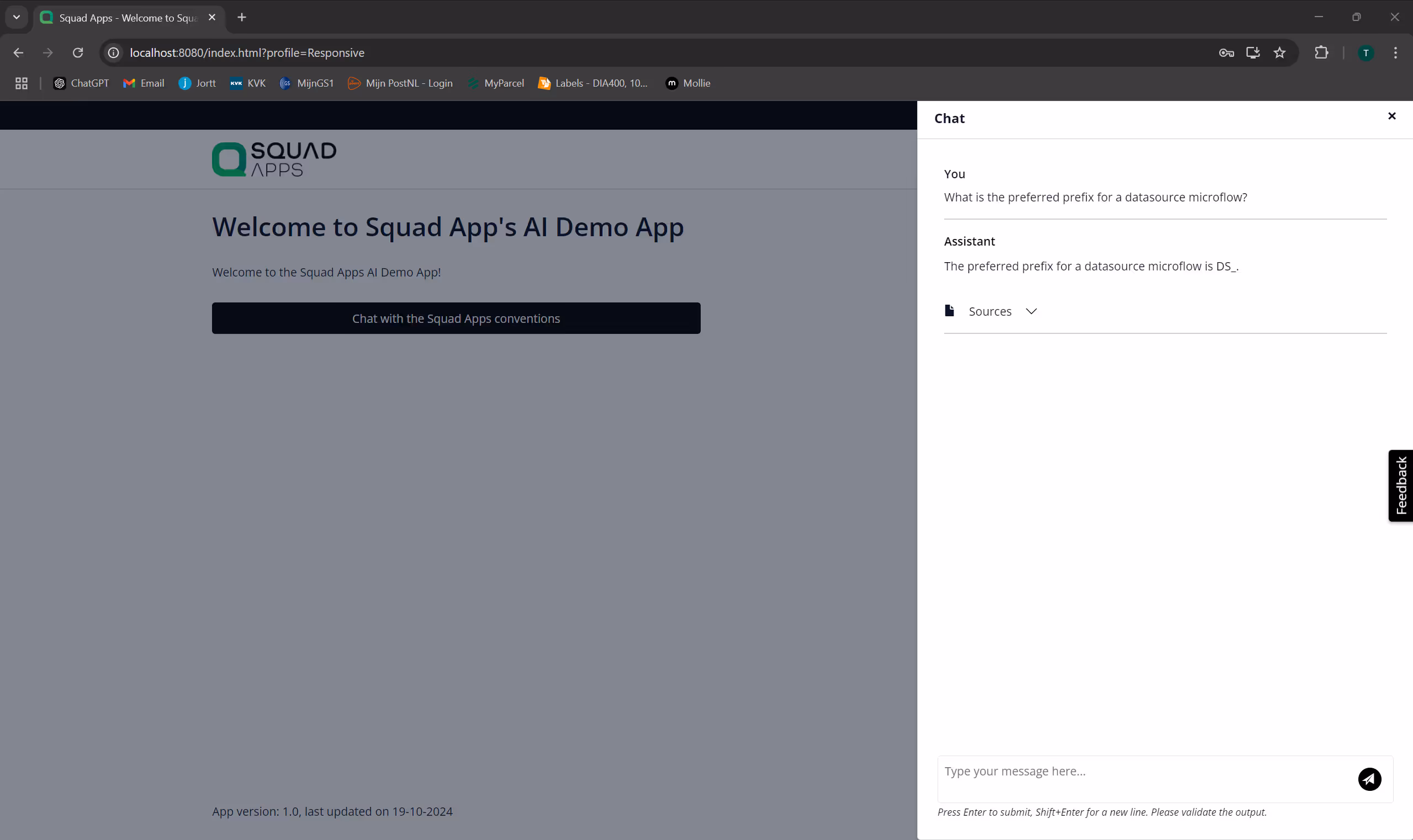Viewport: 1413px width, 840px height.
Task: Minimize the browser window
Action: [x=1319, y=17]
